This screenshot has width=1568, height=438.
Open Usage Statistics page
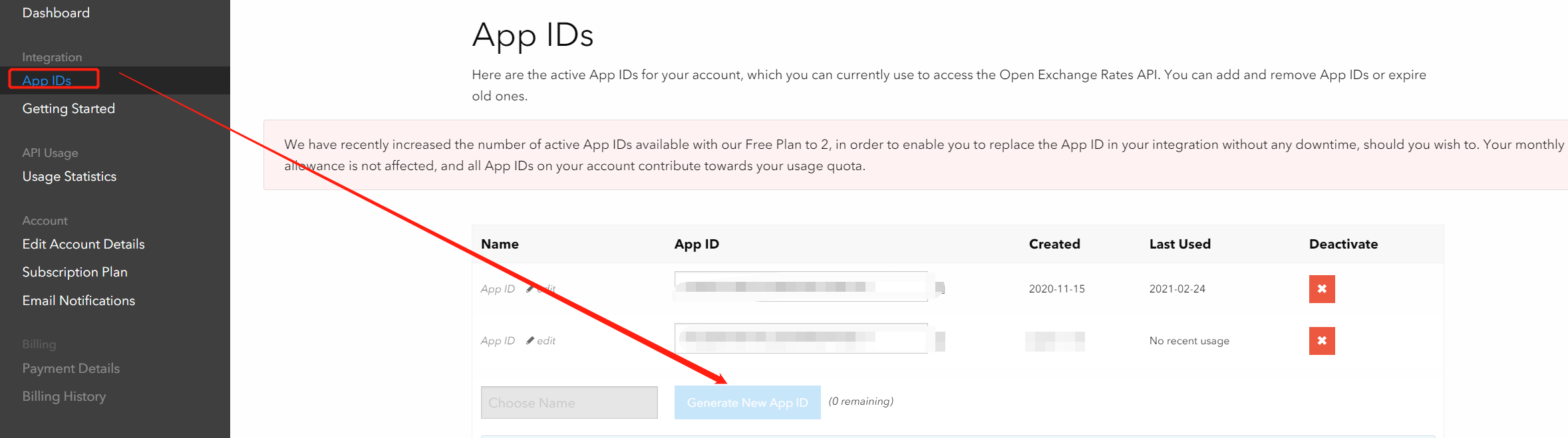(x=69, y=176)
